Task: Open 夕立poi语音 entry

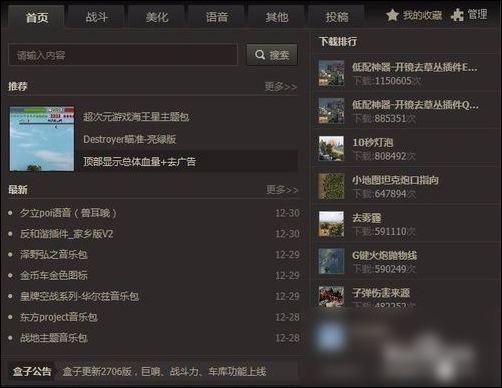Action: 68,213
